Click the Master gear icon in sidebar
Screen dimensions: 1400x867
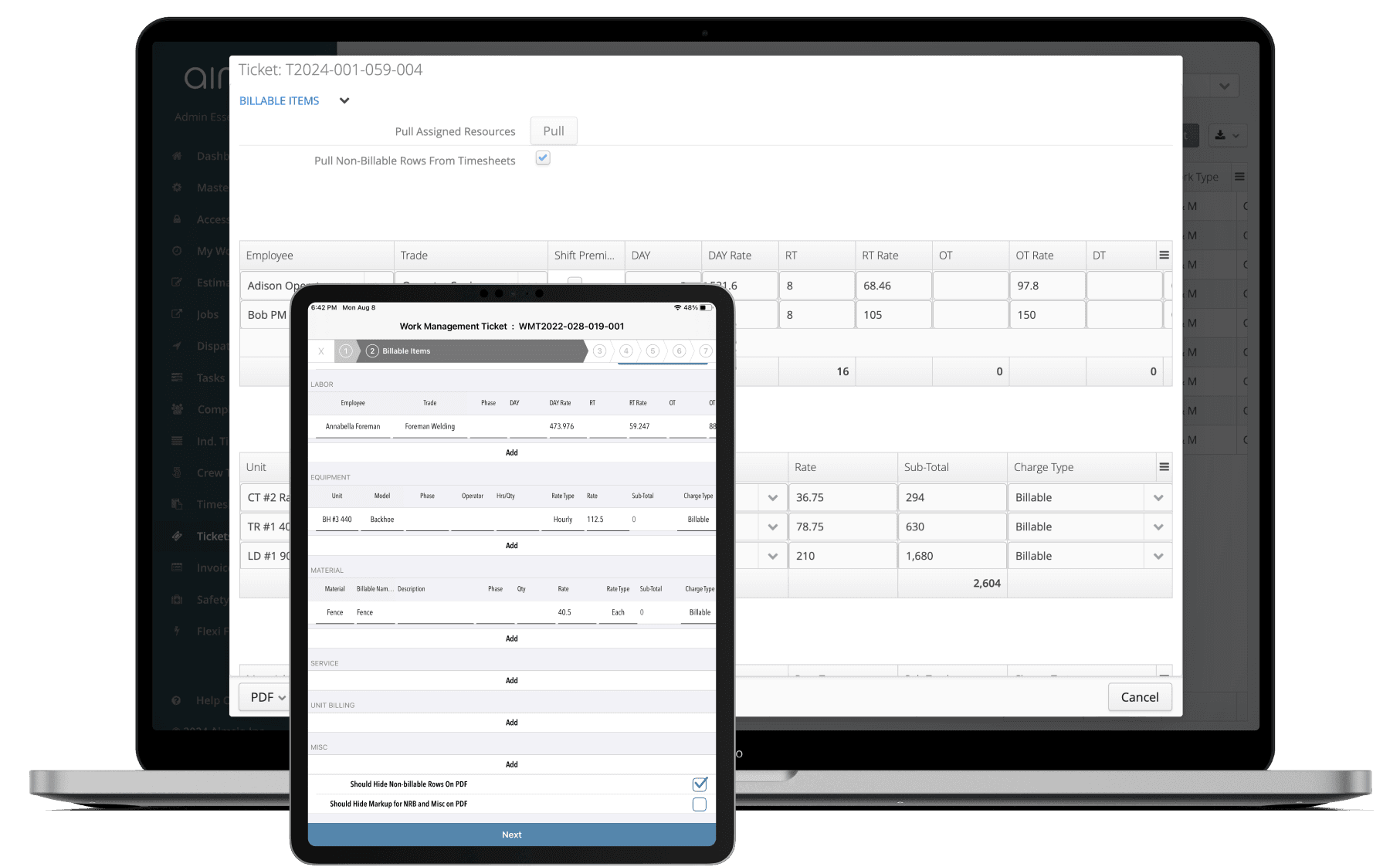[x=177, y=188]
